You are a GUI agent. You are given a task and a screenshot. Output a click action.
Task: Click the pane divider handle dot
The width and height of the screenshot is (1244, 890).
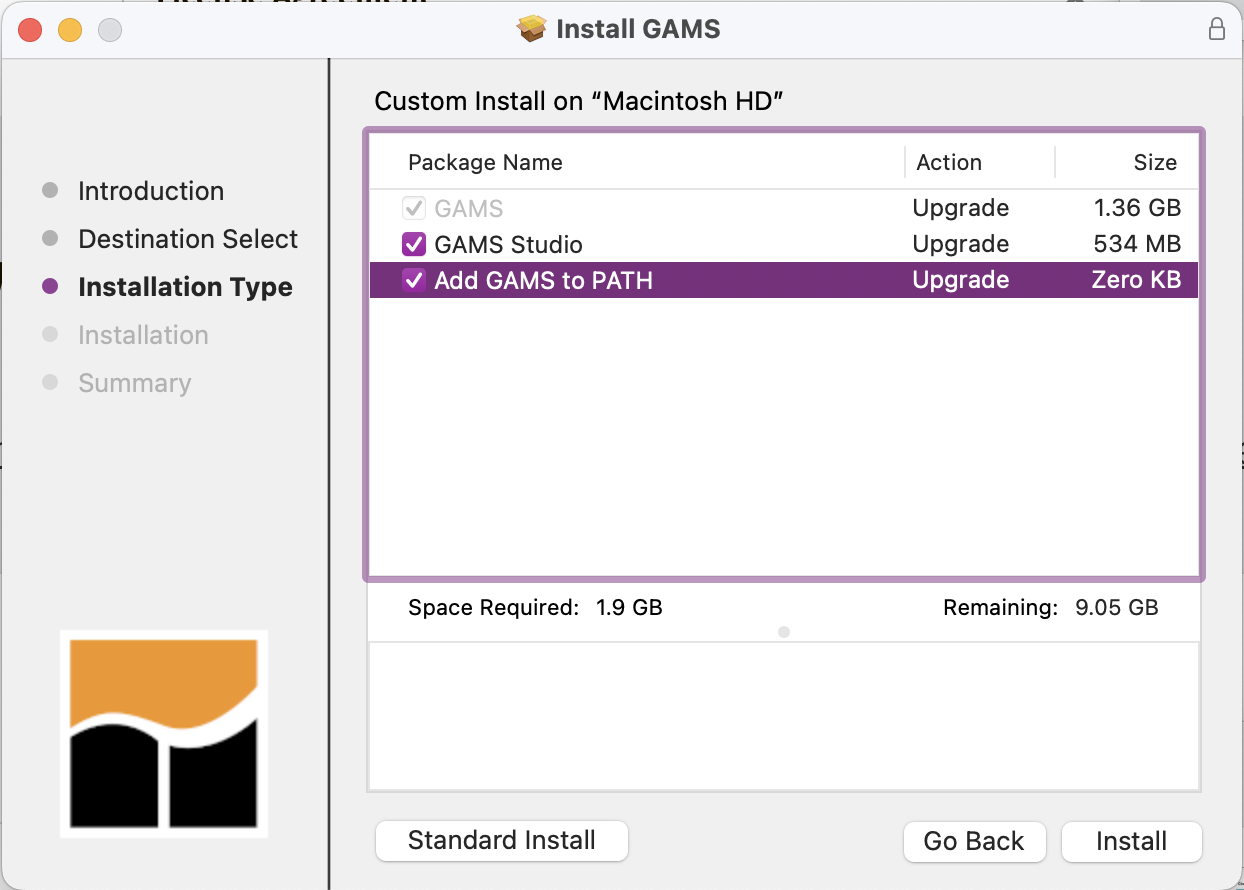[784, 631]
